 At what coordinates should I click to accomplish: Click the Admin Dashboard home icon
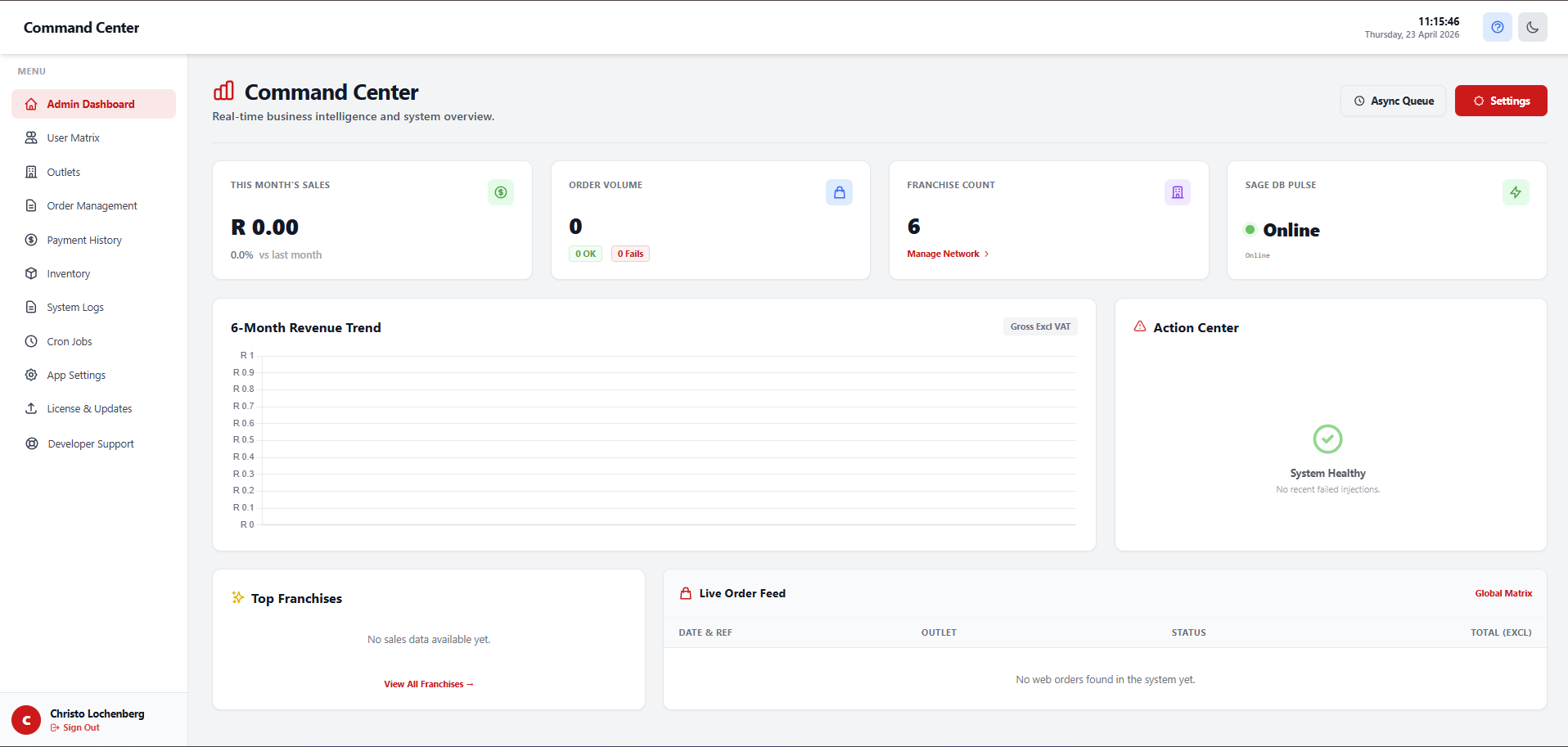(x=31, y=104)
